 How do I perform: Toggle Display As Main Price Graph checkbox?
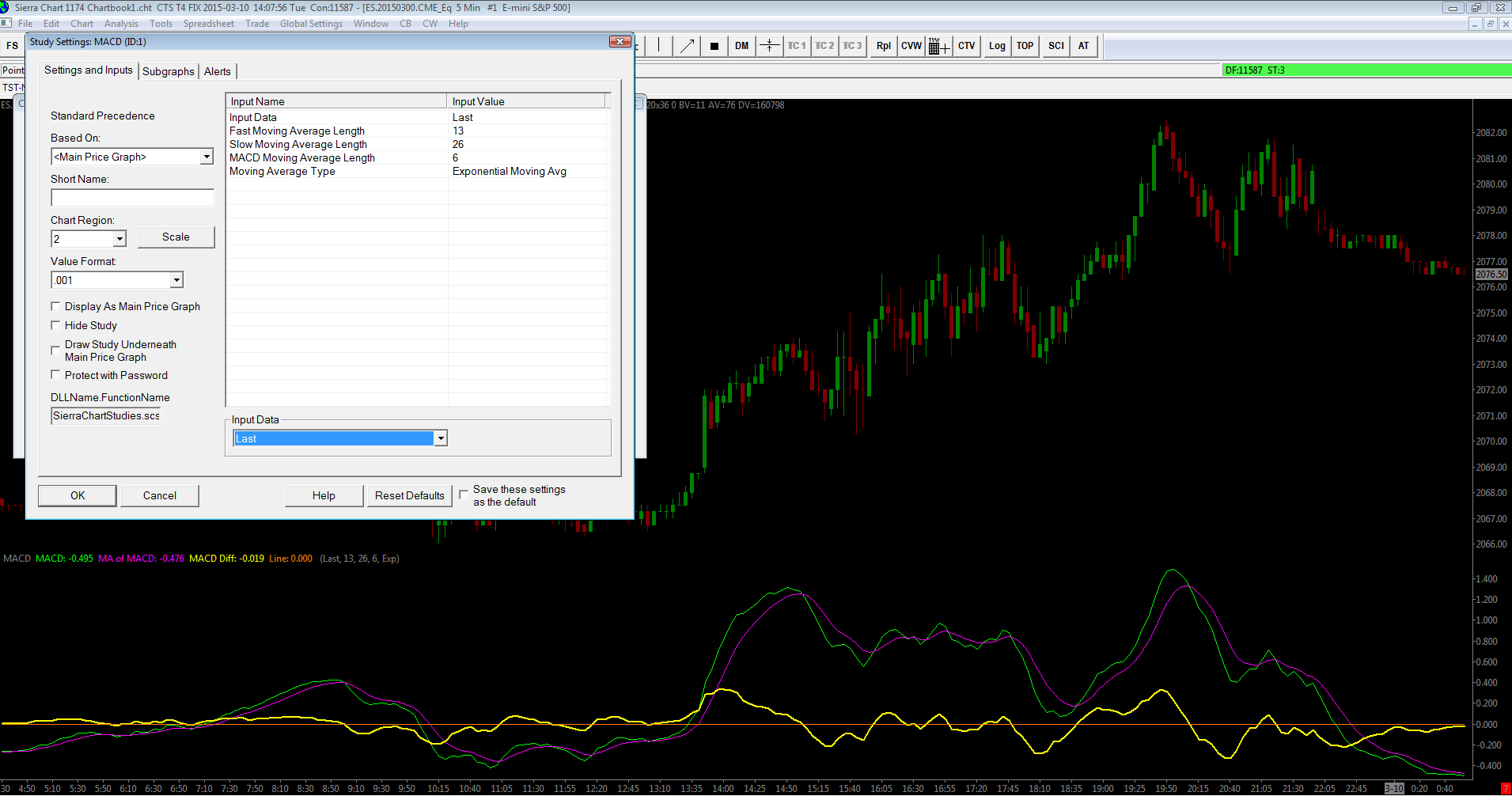(55, 306)
